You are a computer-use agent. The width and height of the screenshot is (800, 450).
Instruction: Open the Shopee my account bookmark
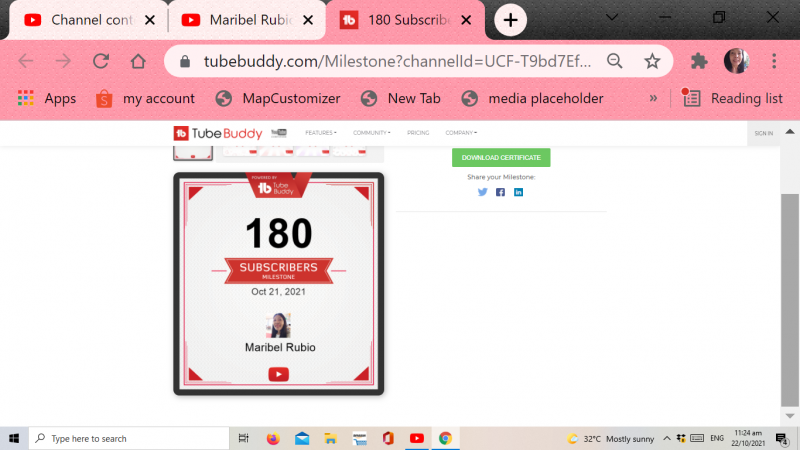coord(145,98)
